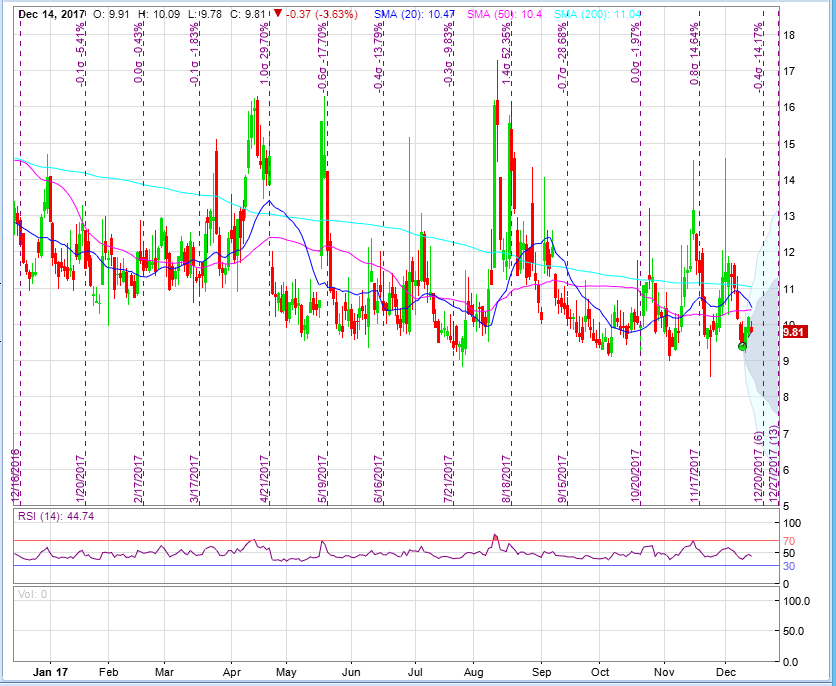Click the close value "C: 9.81"
Viewport: 836px width, 686px height.
pyautogui.click(x=247, y=14)
